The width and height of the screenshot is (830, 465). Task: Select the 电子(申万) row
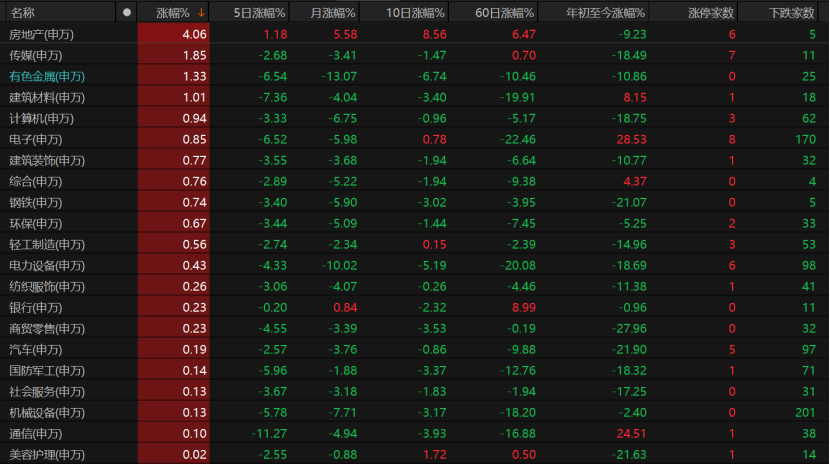[414, 140]
